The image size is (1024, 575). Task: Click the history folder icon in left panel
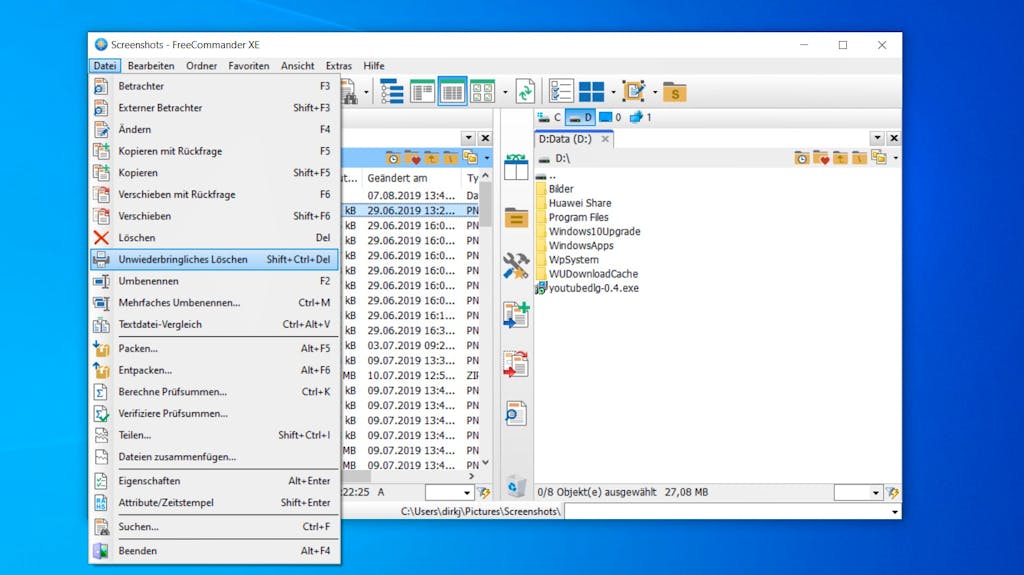[393, 158]
